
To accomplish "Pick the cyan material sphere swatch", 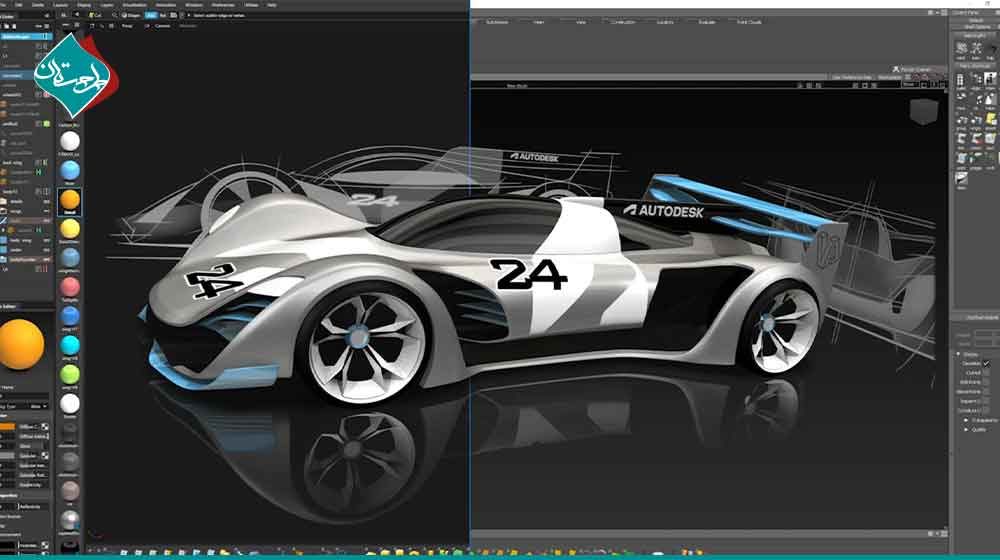I will [70, 345].
